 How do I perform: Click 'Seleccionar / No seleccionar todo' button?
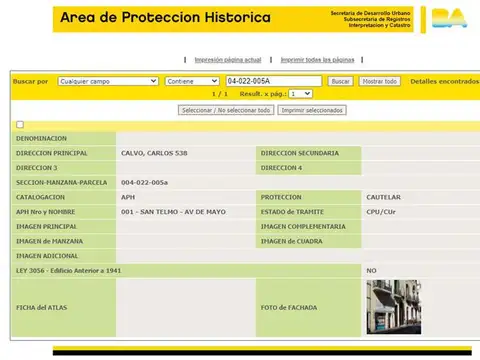point(226,110)
